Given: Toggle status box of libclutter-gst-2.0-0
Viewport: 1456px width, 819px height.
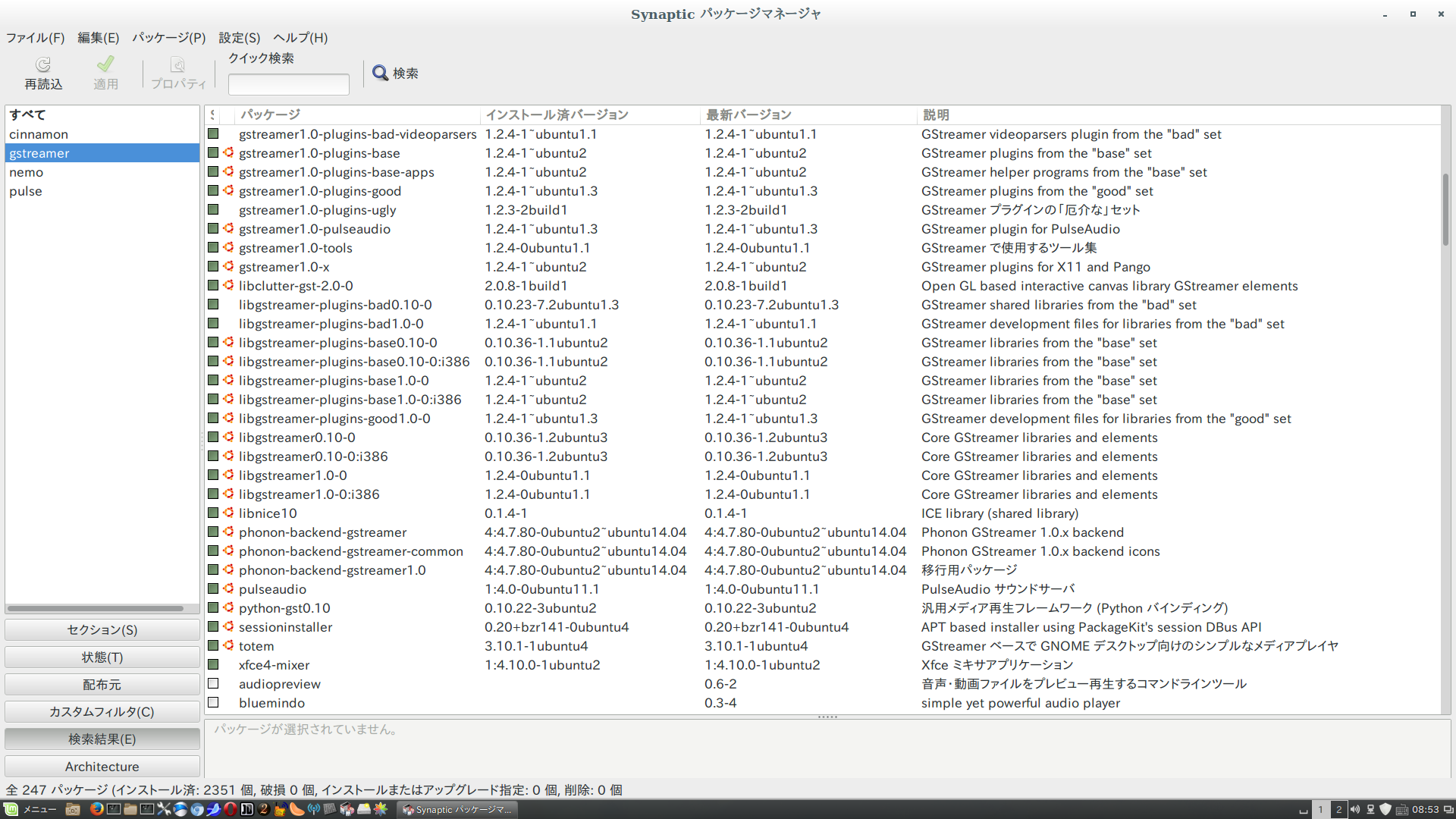Looking at the screenshot, I should pos(213,285).
